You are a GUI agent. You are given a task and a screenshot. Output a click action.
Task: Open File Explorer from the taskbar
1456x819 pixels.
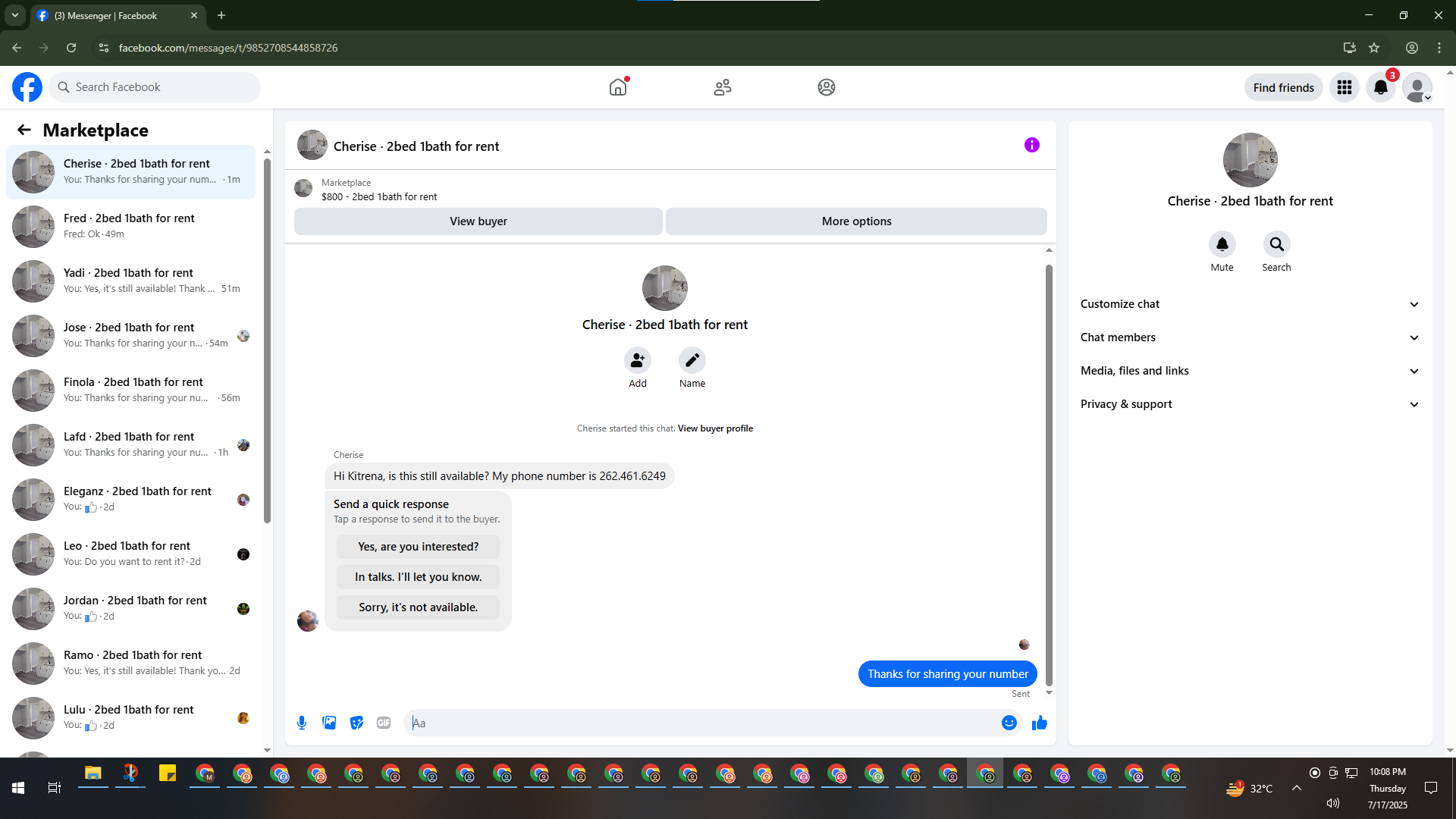pos(93,773)
